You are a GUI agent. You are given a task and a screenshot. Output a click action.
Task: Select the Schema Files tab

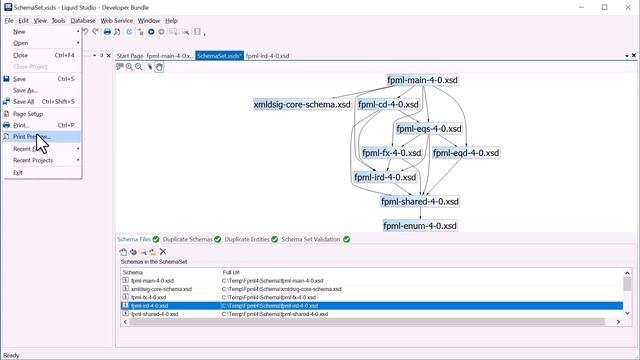[x=134, y=239]
